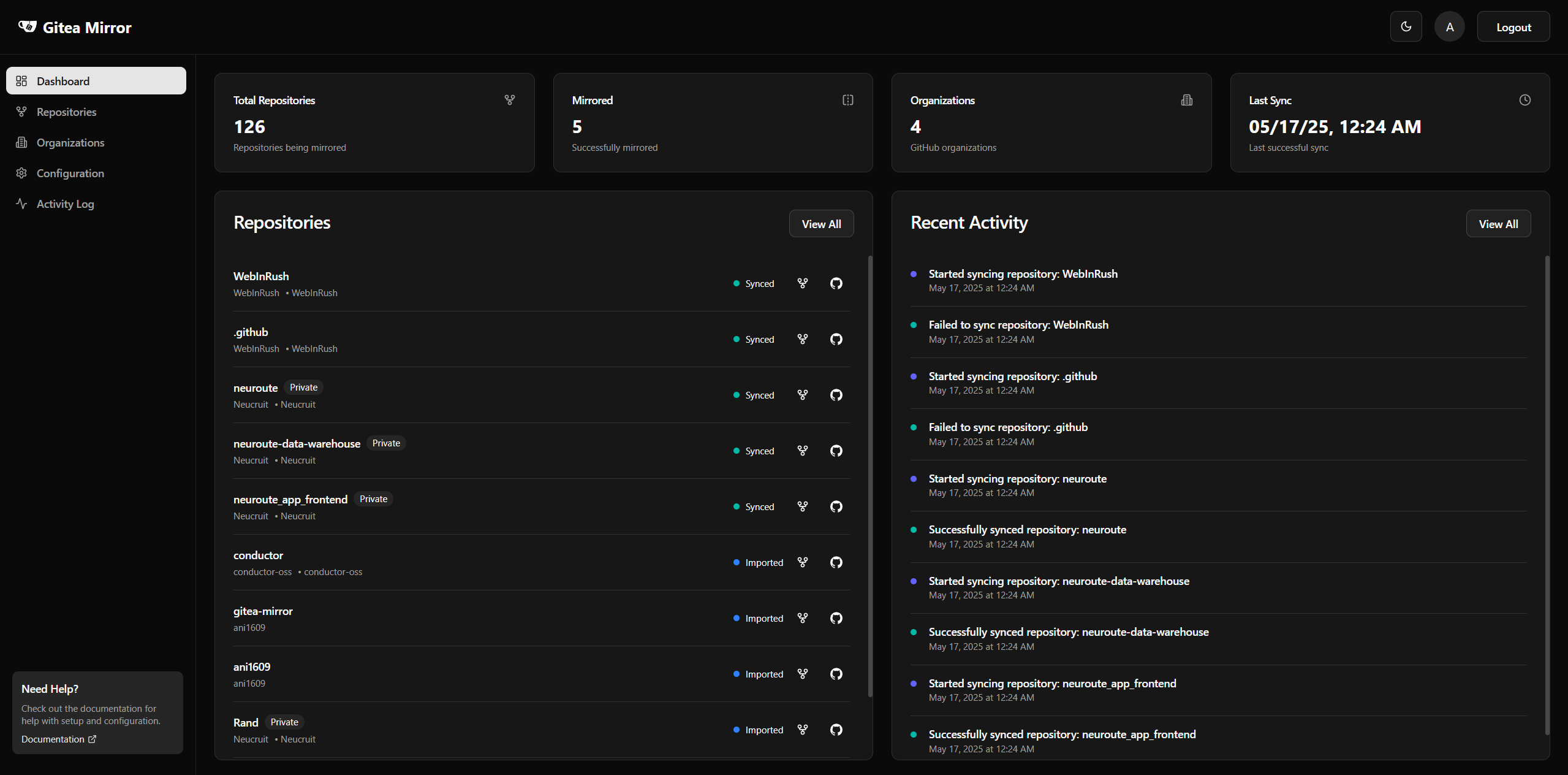Open the user avatar A menu
Image resolution: width=1568 pixels, height=775 pixels.
click(1449, 27)
